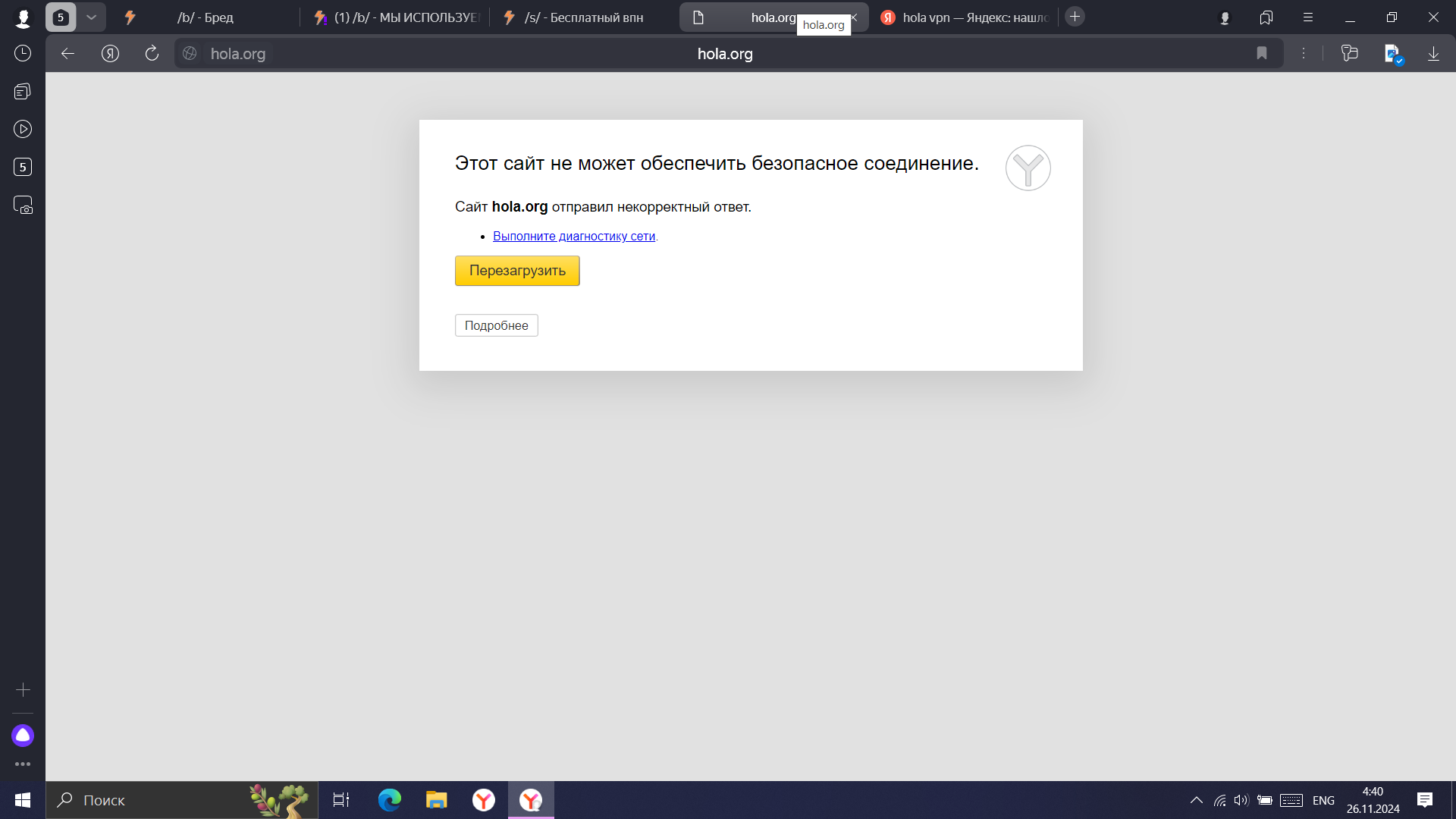Screen dimensions: 1456x819
Task: Click the Yandex home button
Action: (110, 53)
